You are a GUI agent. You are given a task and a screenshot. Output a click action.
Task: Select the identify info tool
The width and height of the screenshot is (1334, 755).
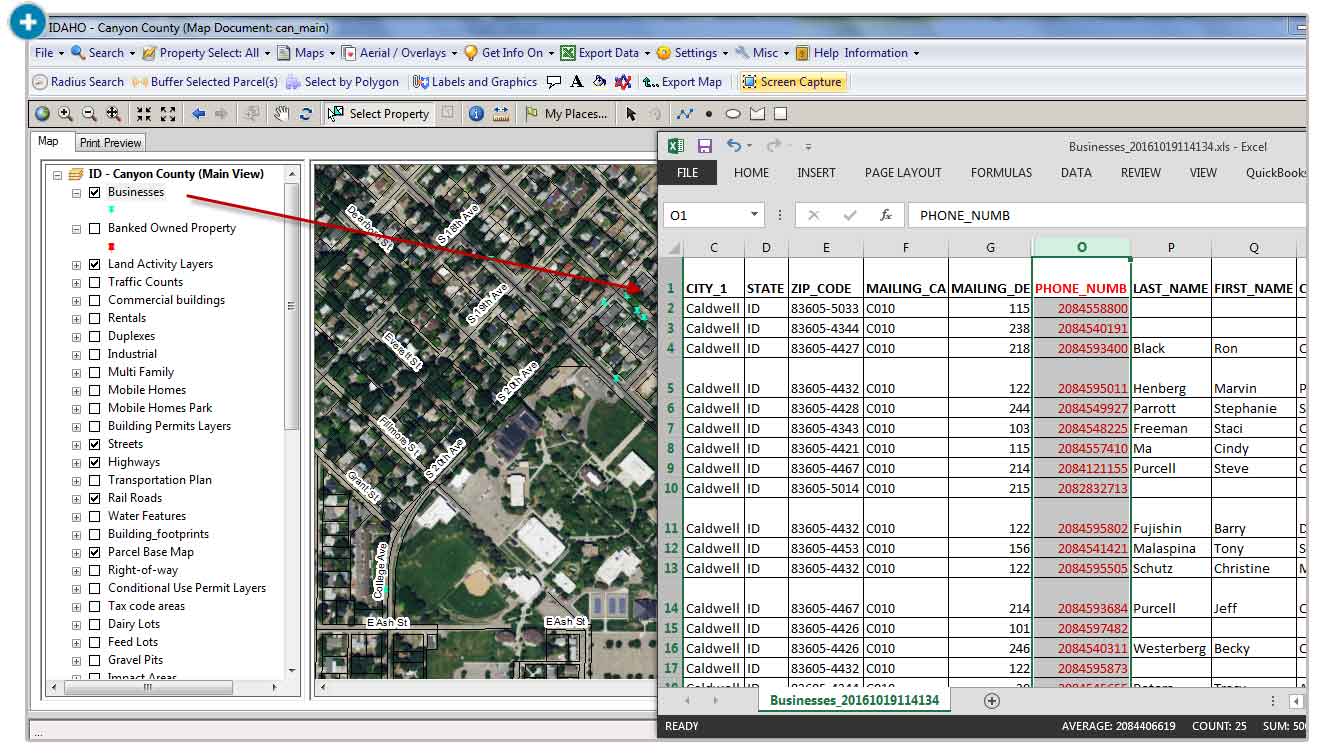476,114
